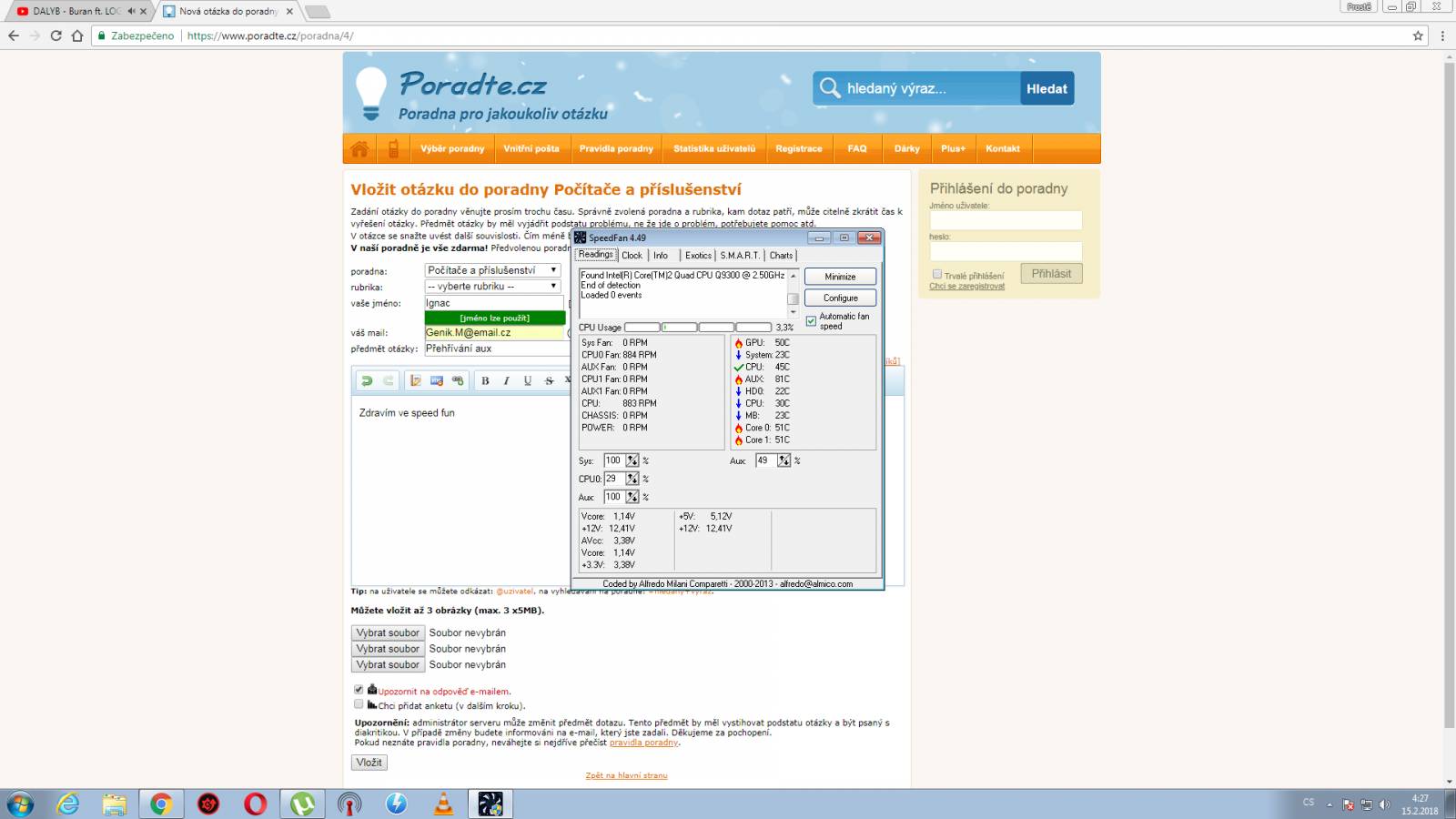This screenshot has height=819, width=1456.
Task: Click the Configure button in SpeedFan
Action: [x=840, y=298]
